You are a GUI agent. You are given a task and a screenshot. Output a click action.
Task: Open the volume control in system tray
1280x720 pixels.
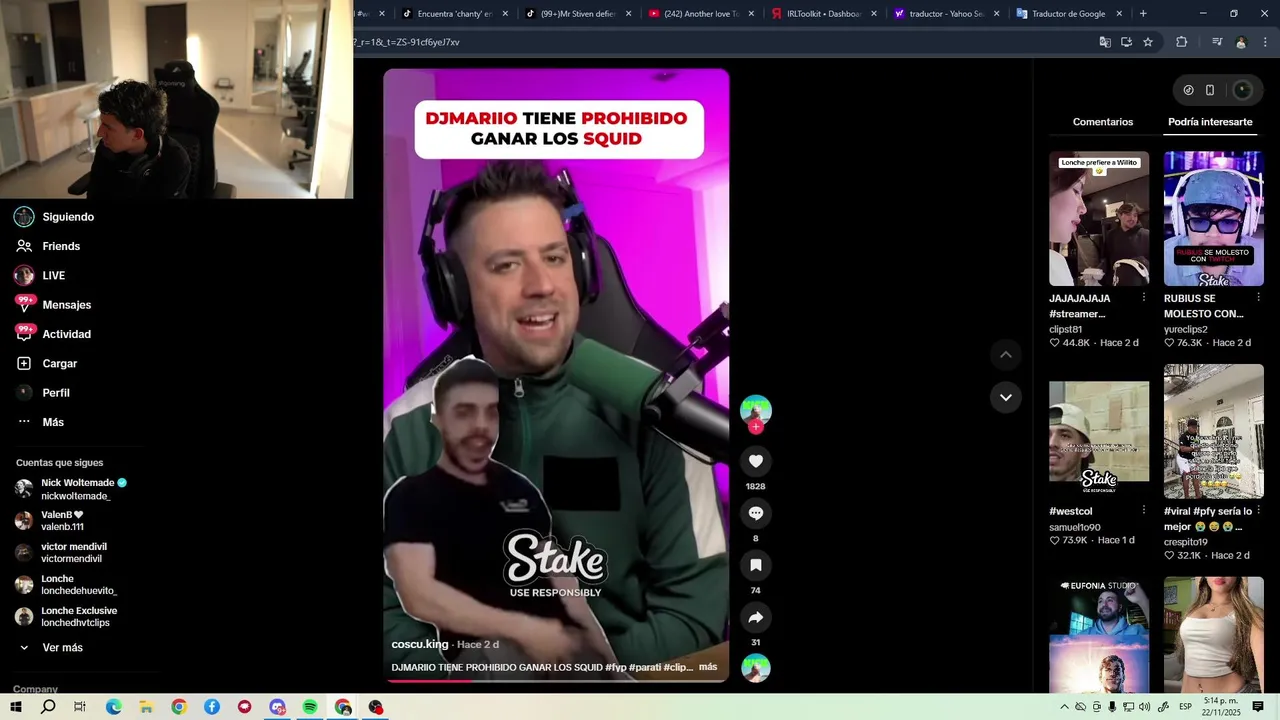point(1144,707)
